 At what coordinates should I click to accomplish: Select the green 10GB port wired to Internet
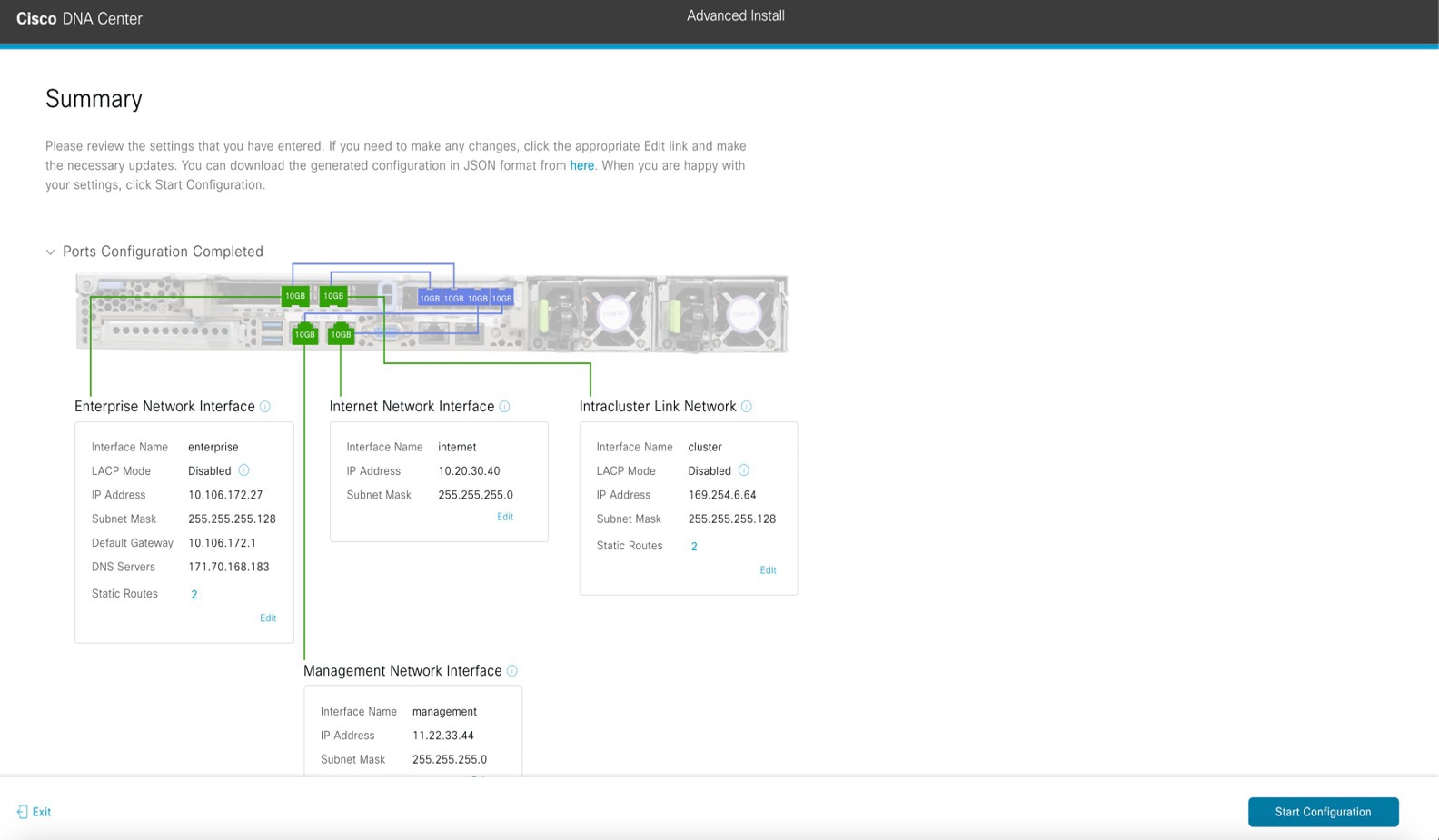[x=341, y=334]
